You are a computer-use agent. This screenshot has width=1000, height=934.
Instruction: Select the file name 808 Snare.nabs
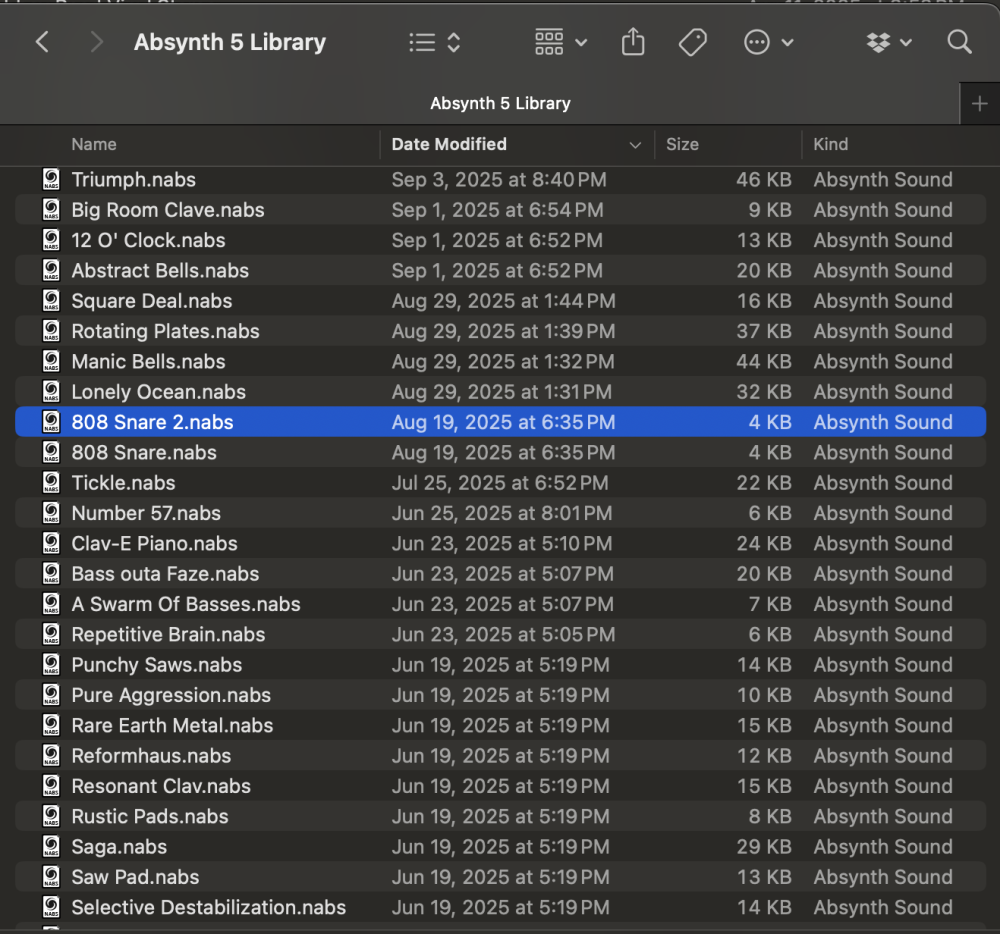(x=144, y=452)
